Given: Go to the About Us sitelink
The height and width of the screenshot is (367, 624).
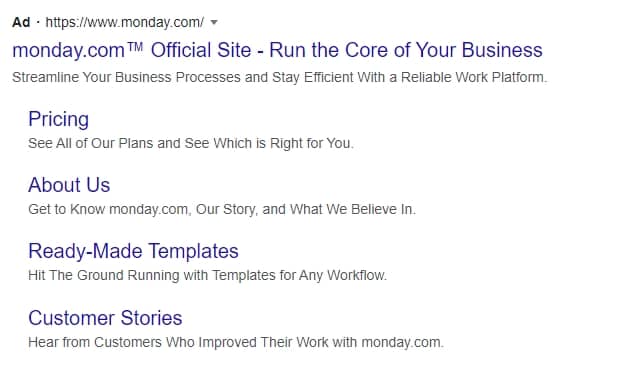Looking at the screenshot, I should (69, 185).
